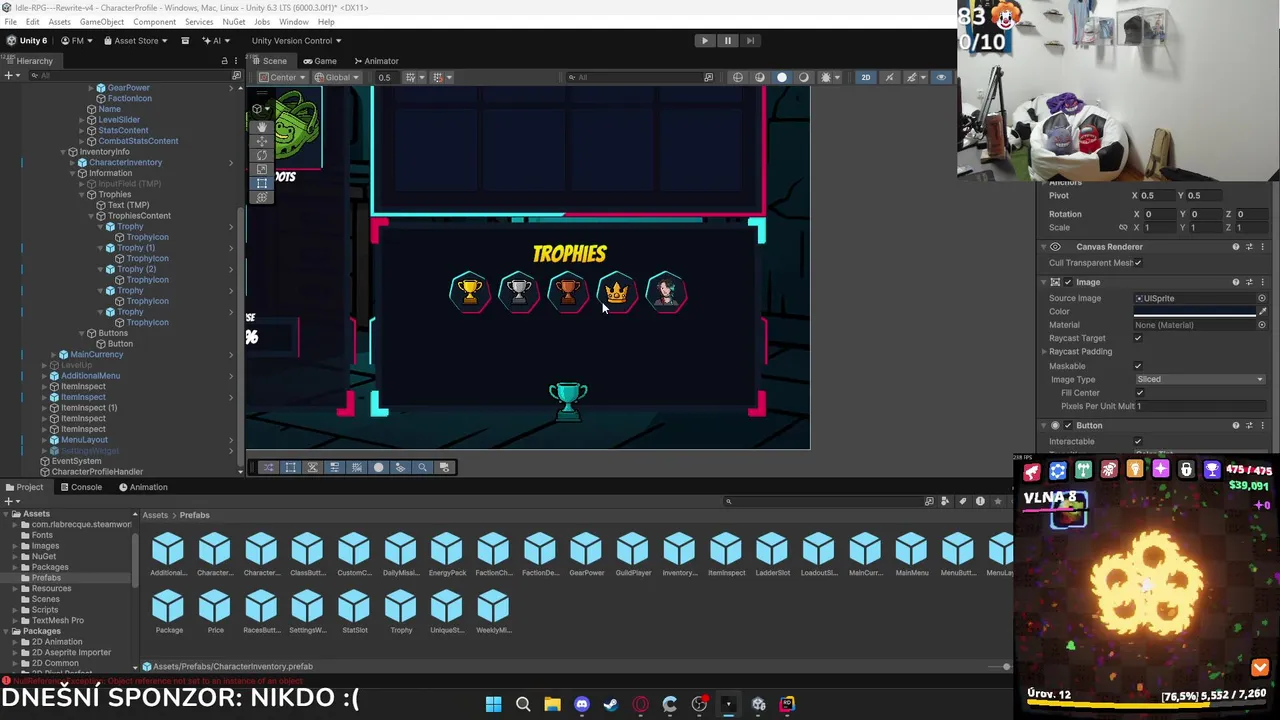Click the Source Image UISprite field
Image resolution: width=1280 pixels, height=720 pixels.
[1194, 298]
